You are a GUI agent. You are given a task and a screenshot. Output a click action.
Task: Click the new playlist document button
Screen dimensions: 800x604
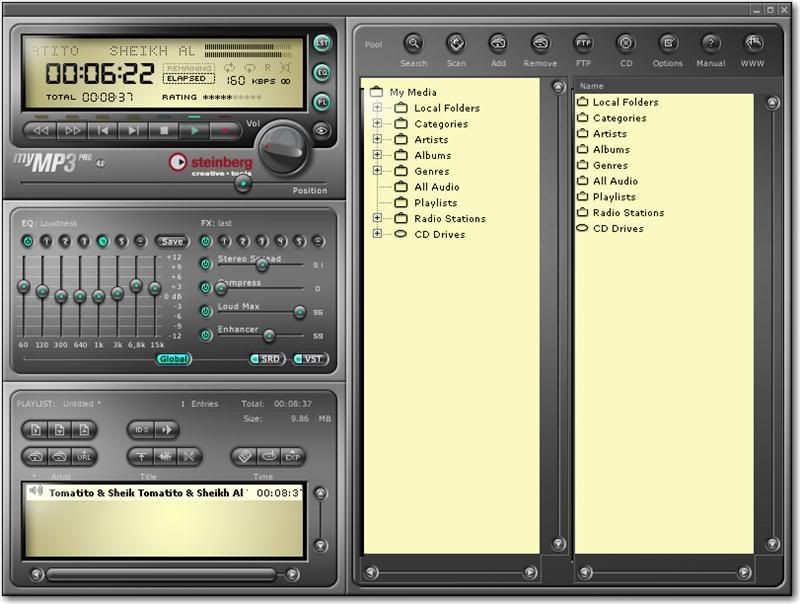(x=36, y=430)
